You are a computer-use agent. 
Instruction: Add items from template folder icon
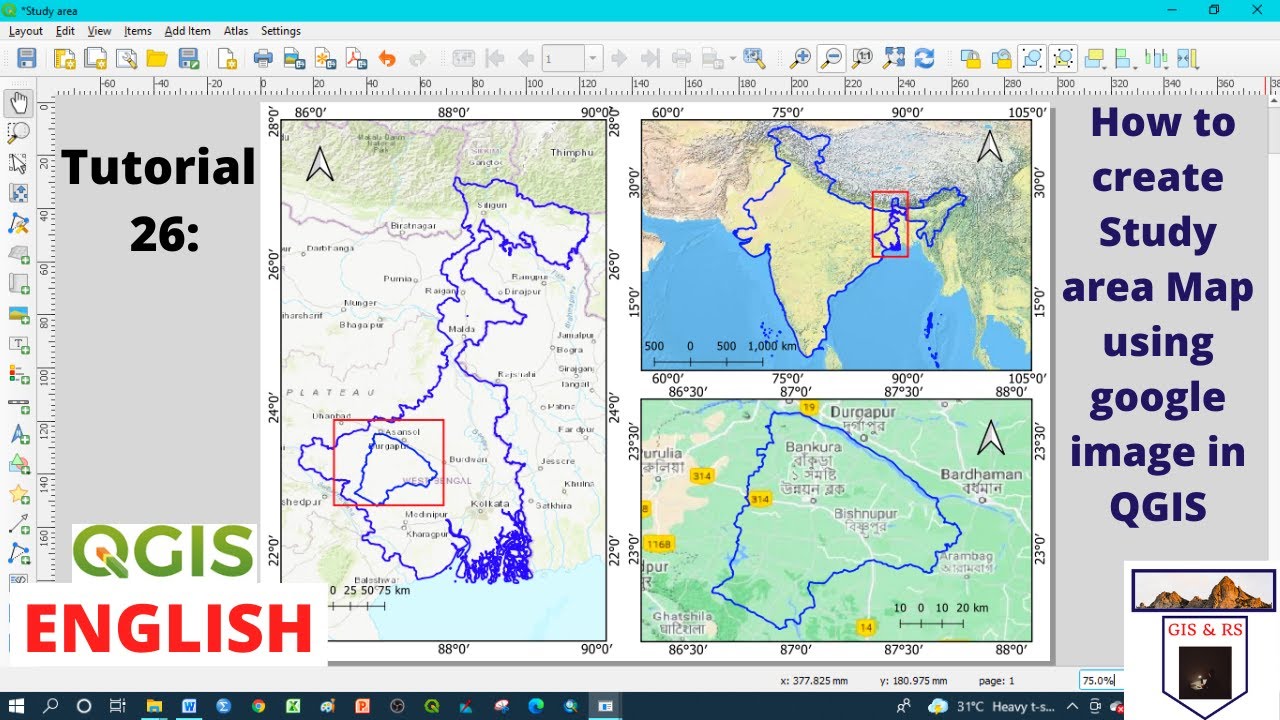point(157,58)
